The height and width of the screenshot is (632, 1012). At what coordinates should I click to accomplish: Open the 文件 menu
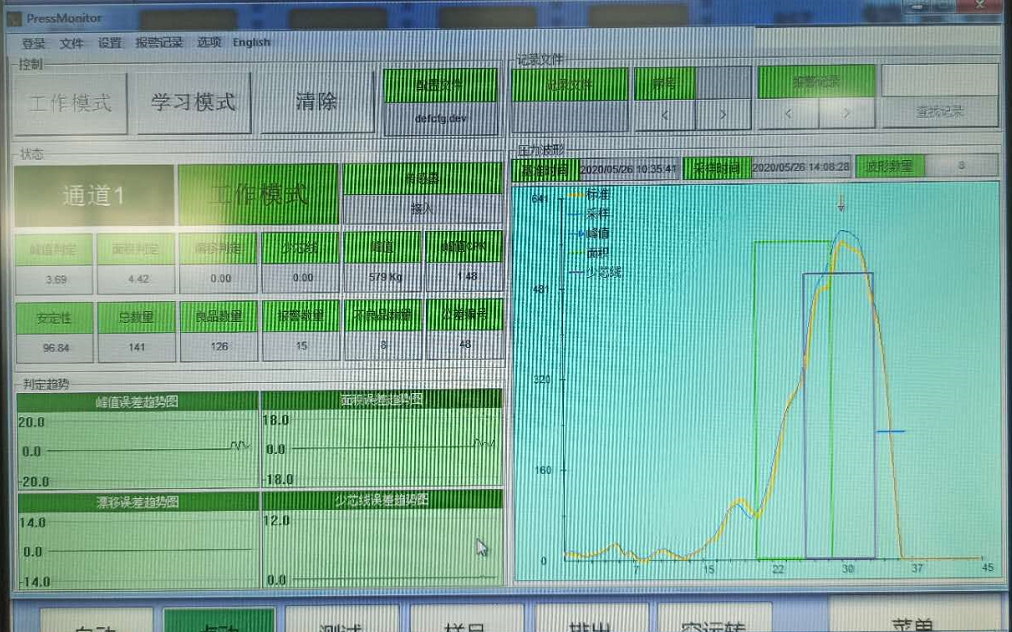tap(71, 43)
